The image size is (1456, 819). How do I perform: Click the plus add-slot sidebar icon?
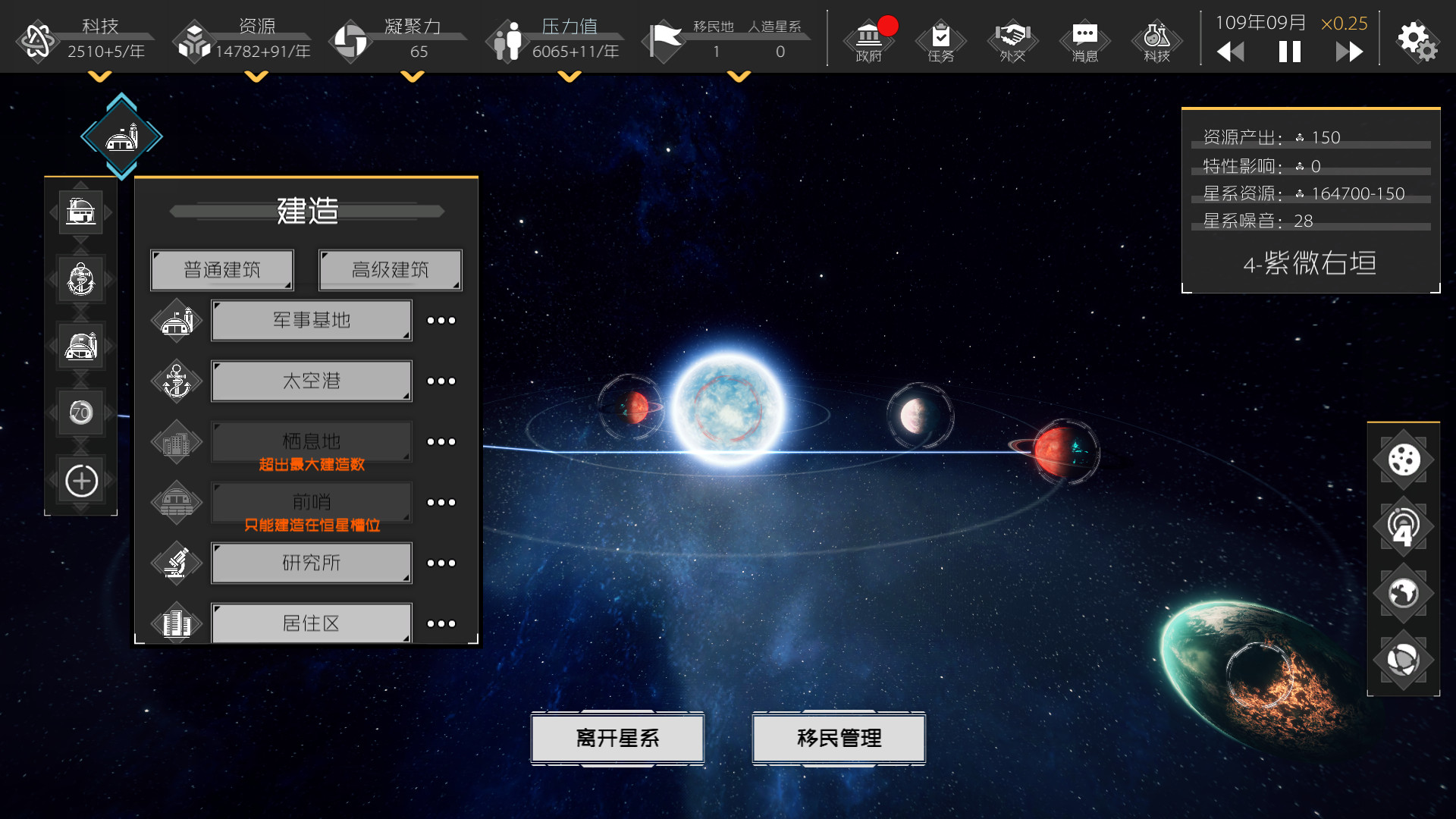(x=81, y=481)
